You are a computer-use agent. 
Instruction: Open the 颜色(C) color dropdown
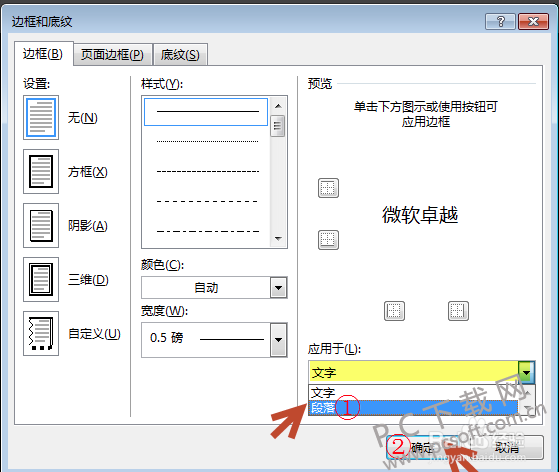coord(278,288)
